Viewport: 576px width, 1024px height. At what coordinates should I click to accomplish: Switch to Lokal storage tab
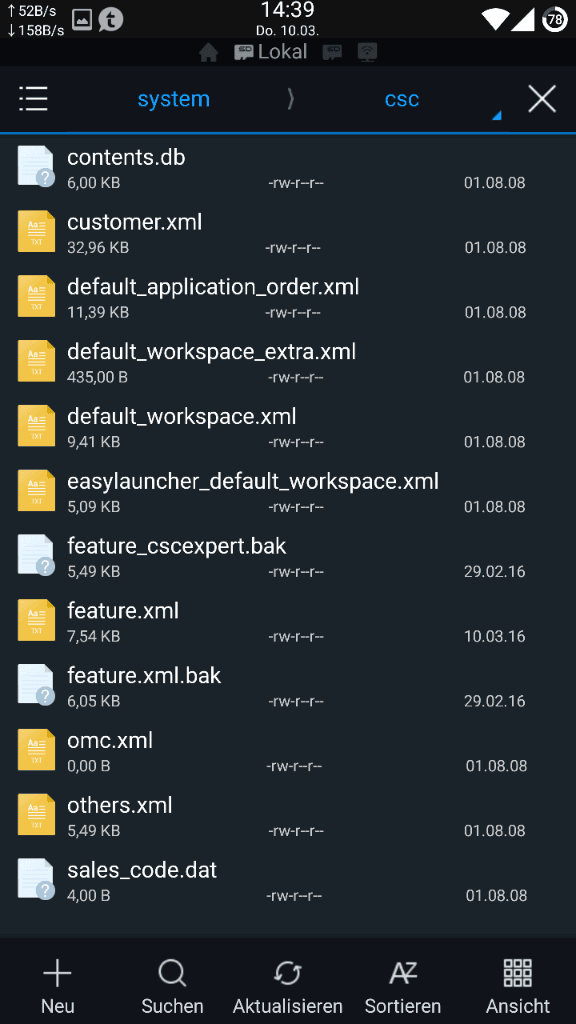[271, 52]
